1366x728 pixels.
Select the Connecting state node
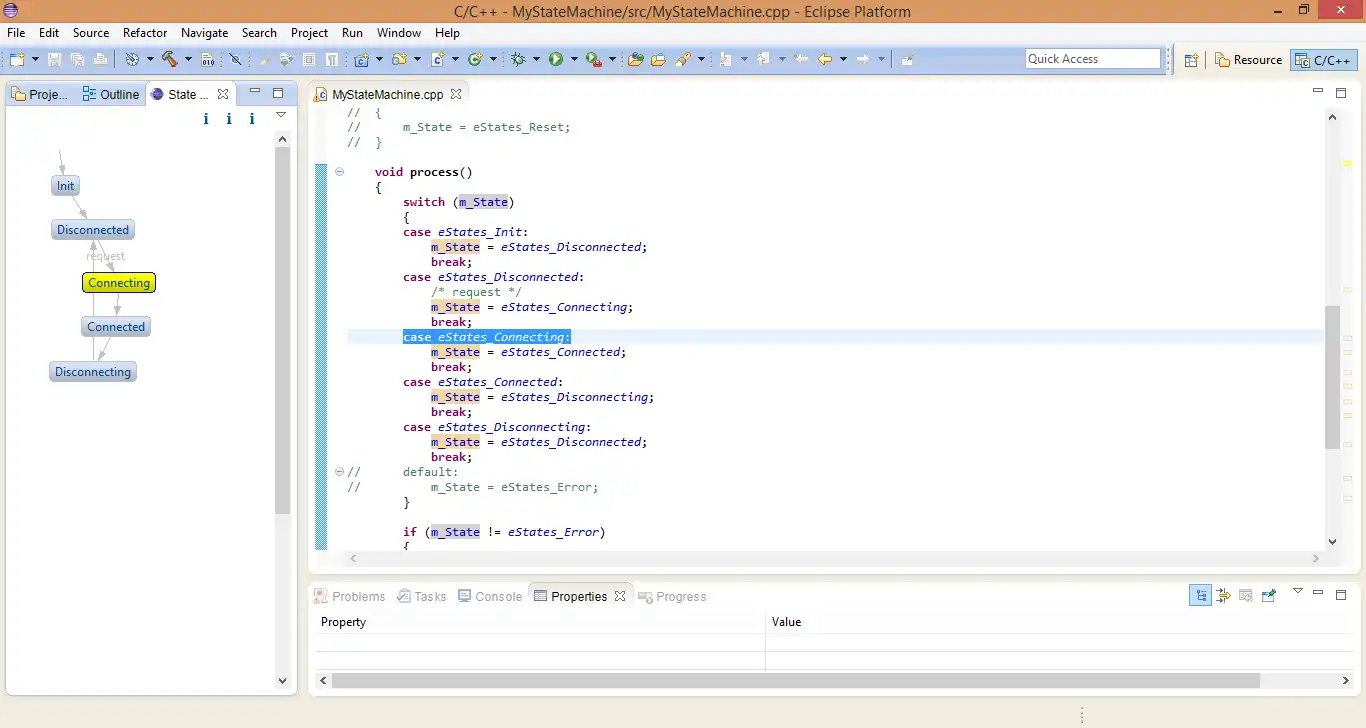[x=119, y=283]
